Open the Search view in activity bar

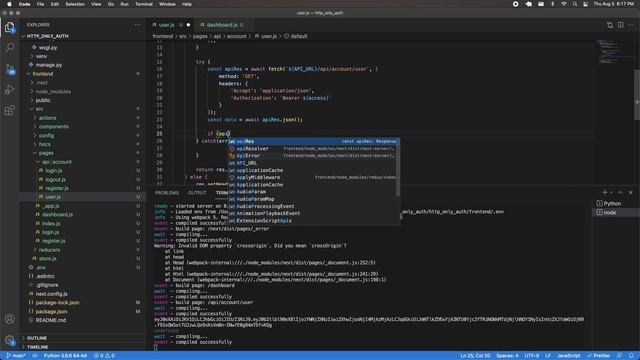[9, 48]
